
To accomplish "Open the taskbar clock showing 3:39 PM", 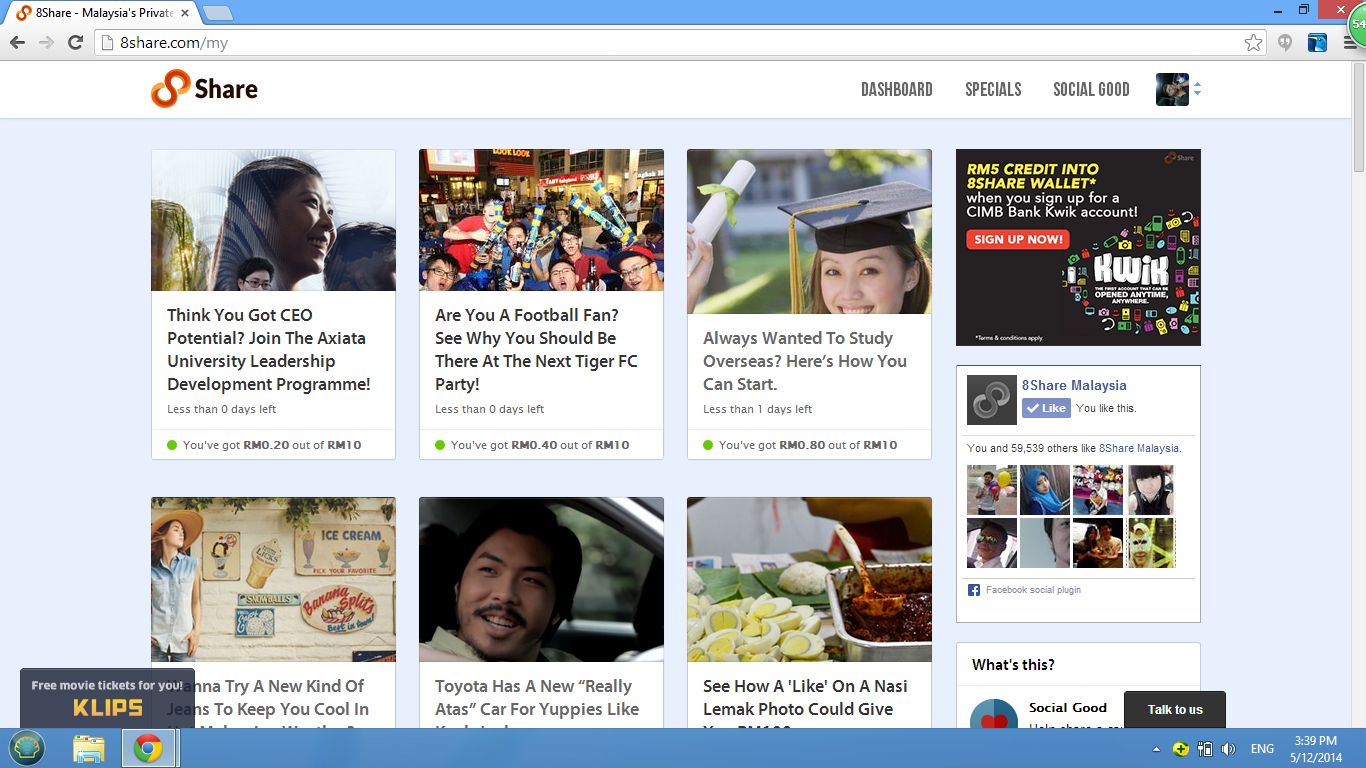I will [1314, 749].
